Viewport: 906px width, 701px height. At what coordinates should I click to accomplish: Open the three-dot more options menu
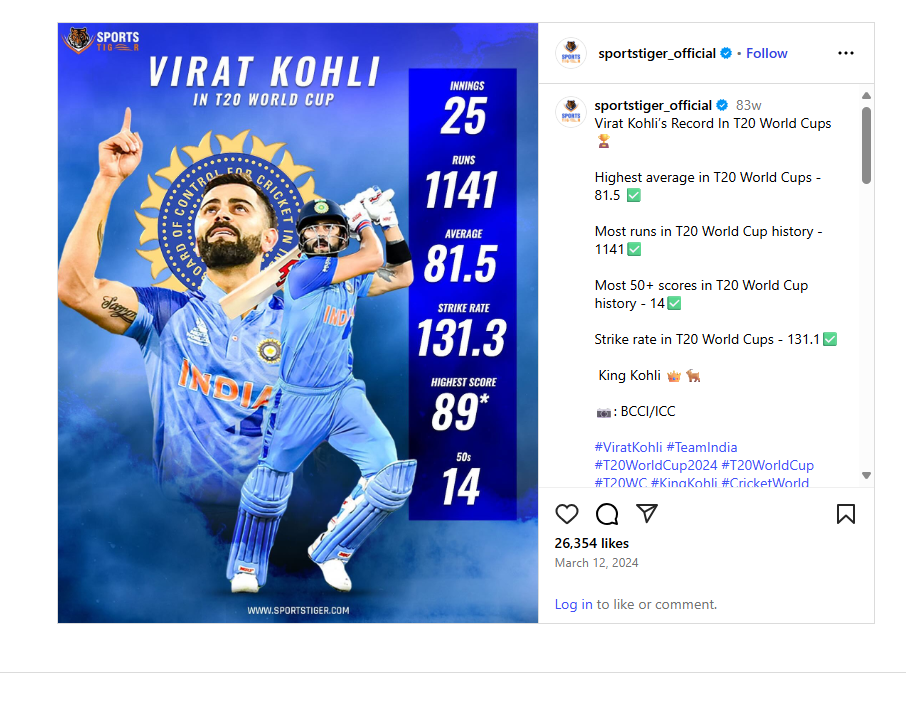click(x=845, y=53)
